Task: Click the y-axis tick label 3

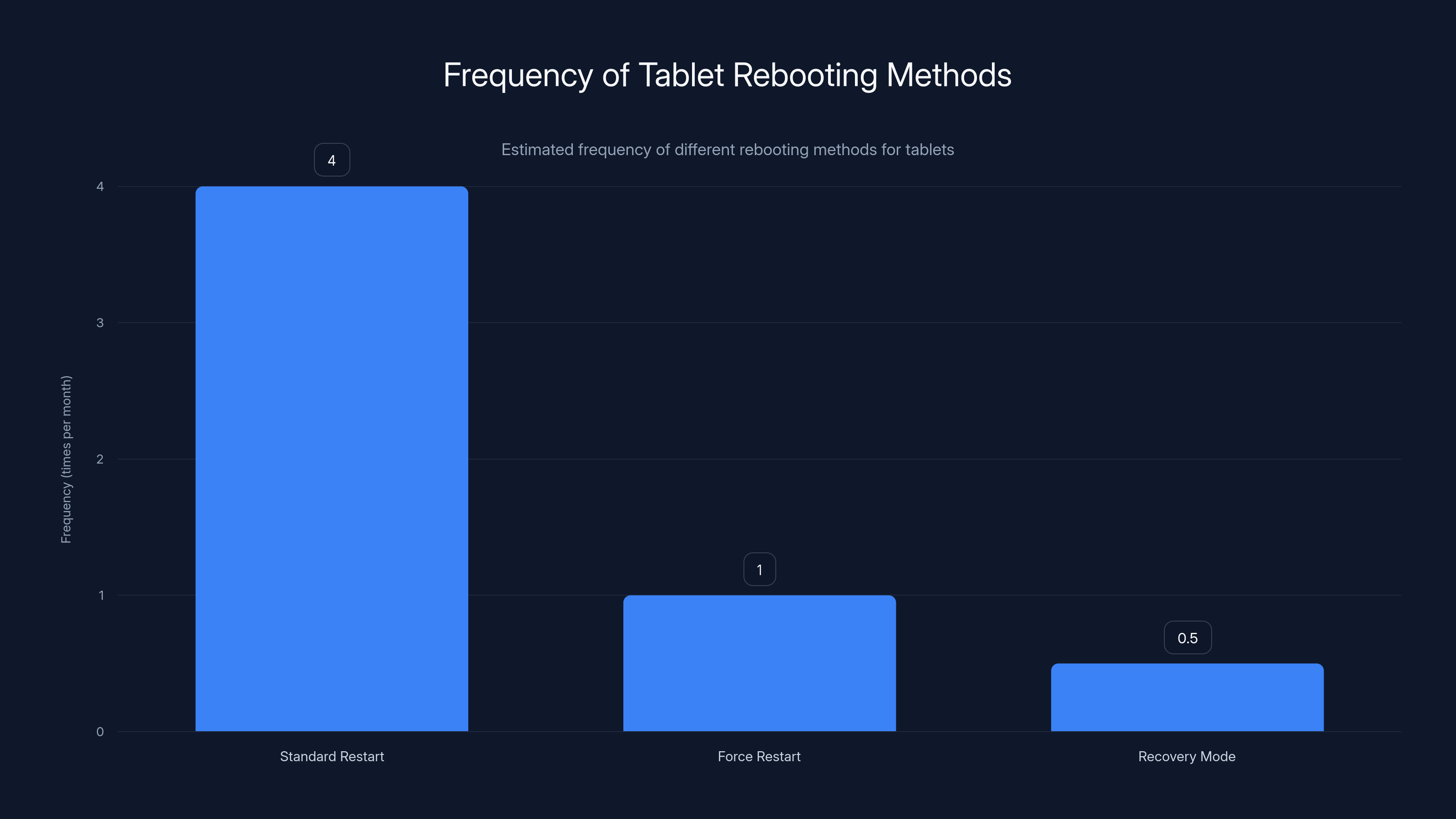Action: tap(100, 323)
